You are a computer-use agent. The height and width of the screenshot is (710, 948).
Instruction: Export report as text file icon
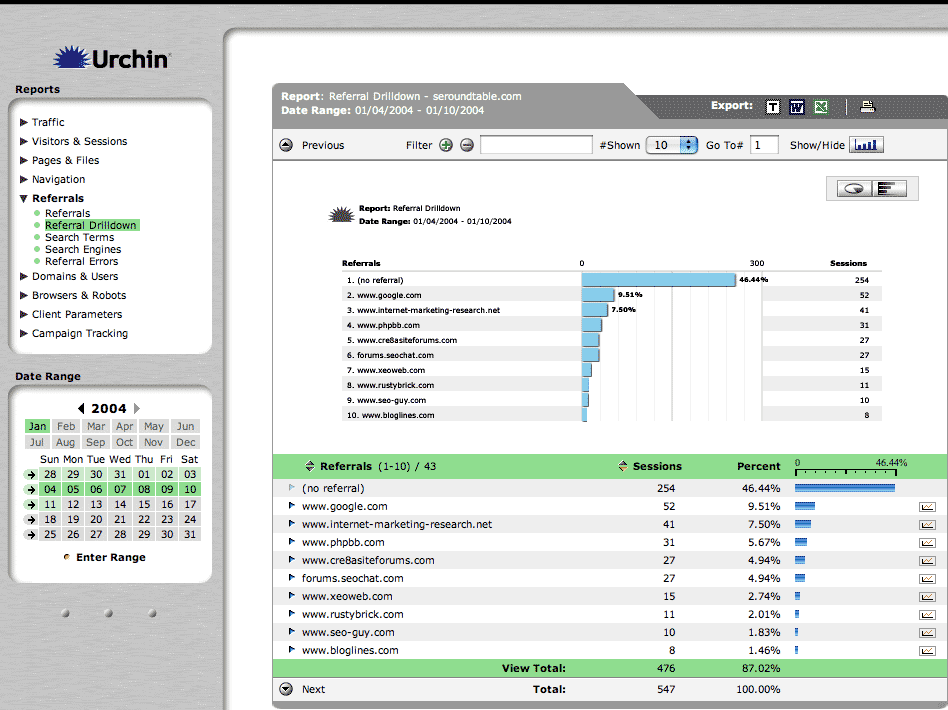[x=772, y=107]
